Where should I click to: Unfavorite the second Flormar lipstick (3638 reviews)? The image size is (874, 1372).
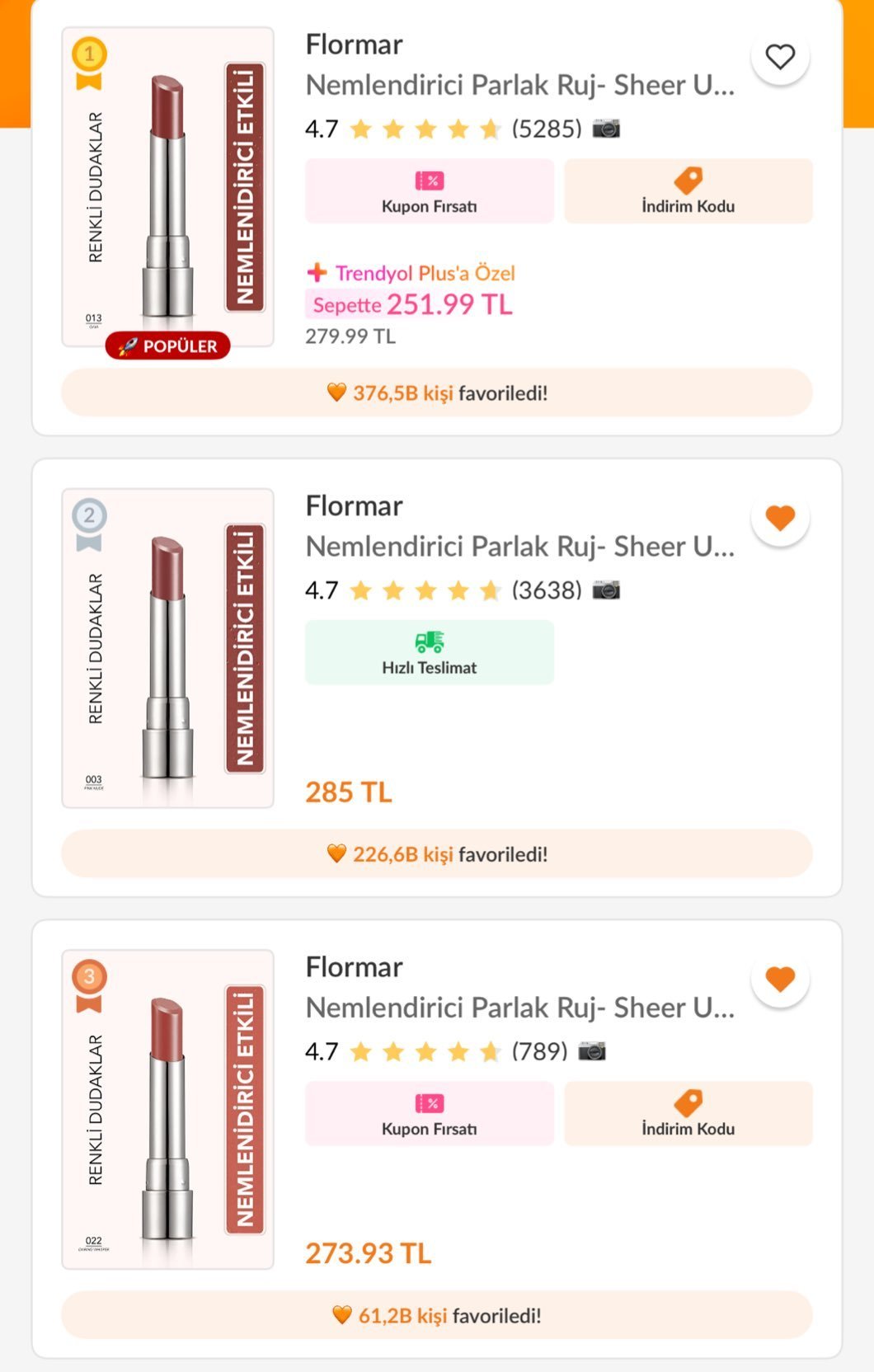[780, 518]
